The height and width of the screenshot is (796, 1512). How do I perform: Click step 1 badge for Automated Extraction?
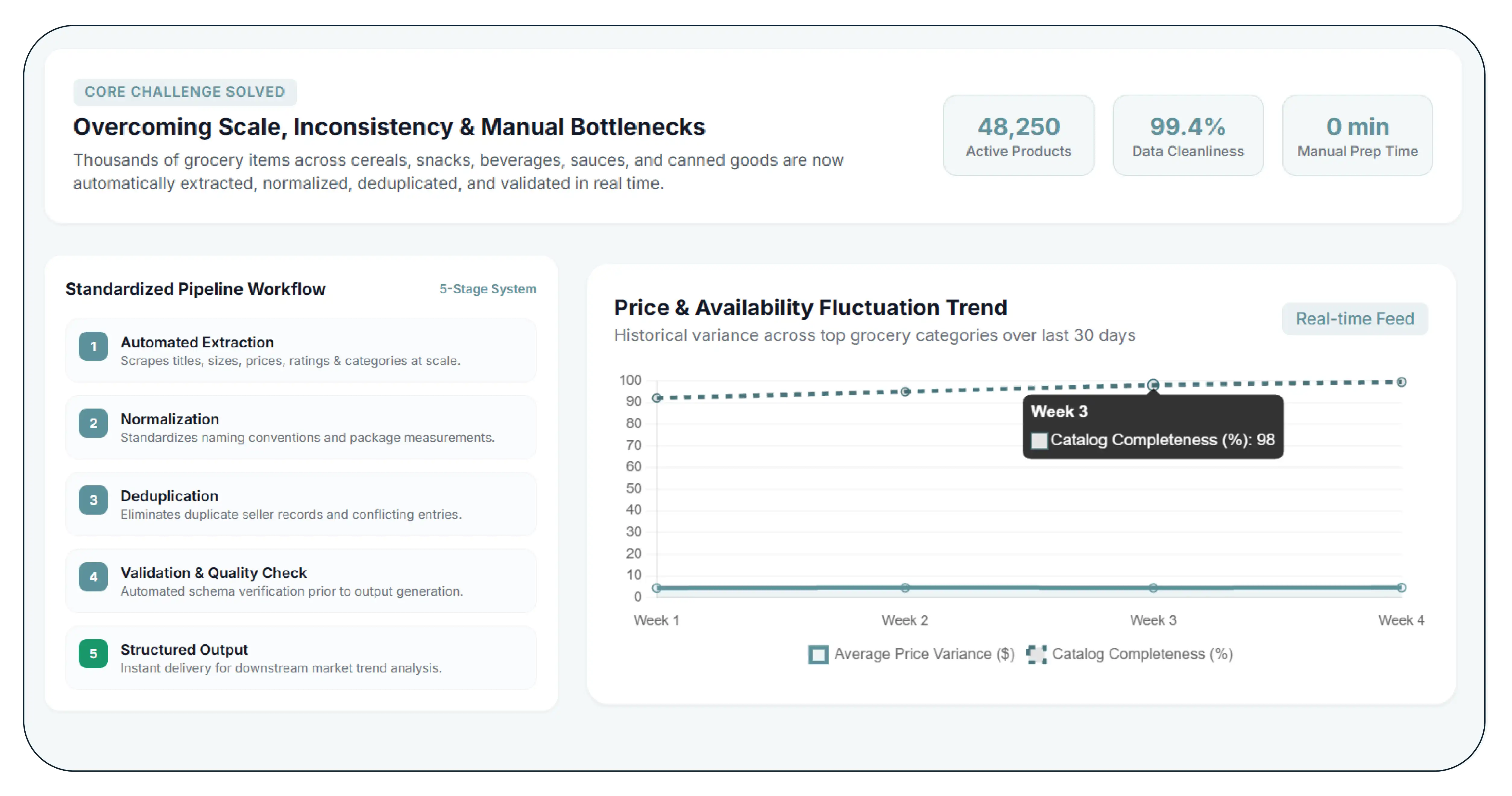(93, 347)
